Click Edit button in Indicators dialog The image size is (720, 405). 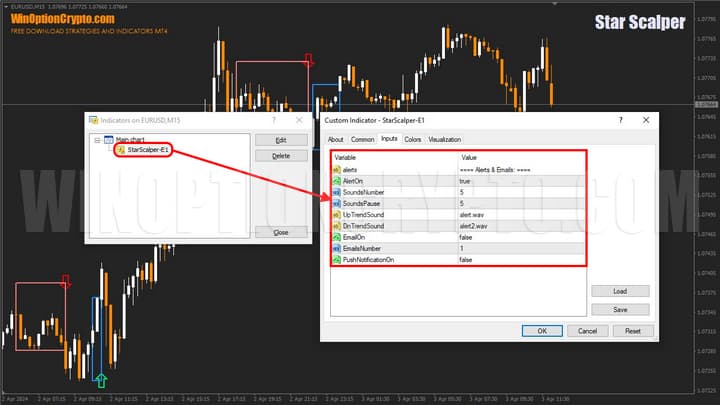pos(281,140)
